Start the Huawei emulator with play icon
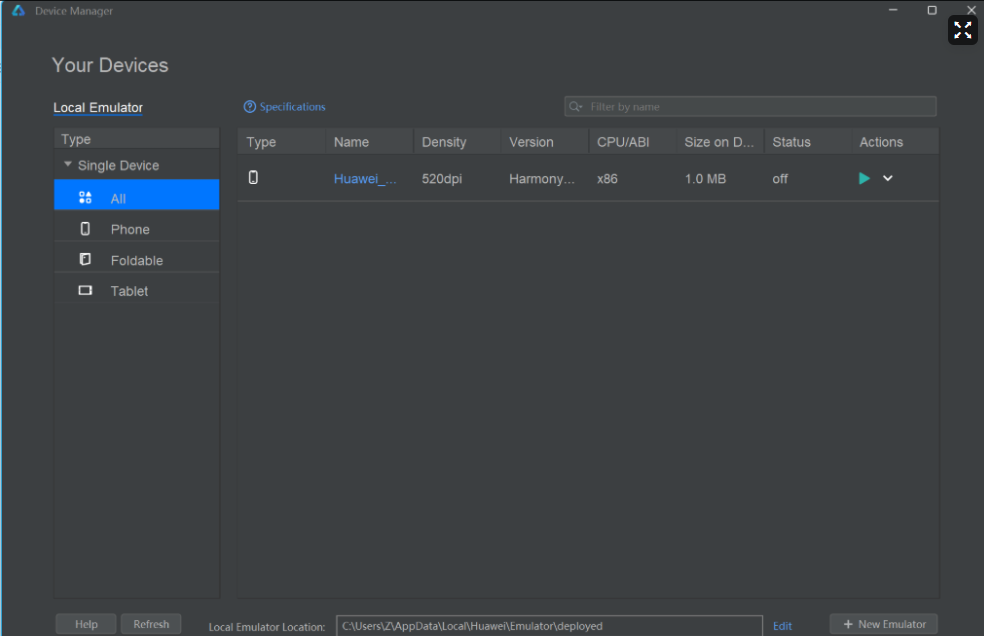 [864, 178]
